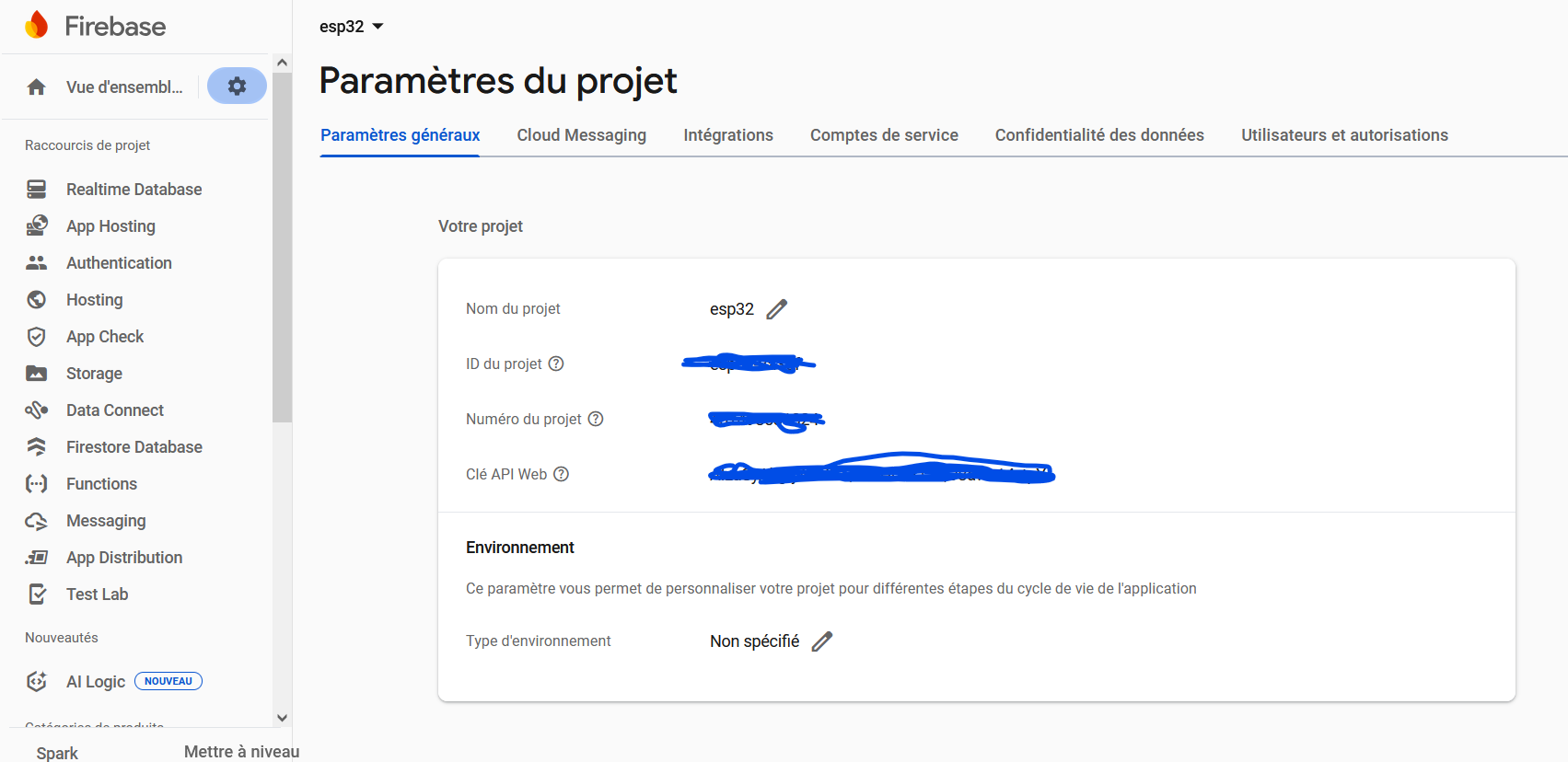The image size is (1568, 762).
Task: Click the Storage image icon
Action: (x=37, y=374)
